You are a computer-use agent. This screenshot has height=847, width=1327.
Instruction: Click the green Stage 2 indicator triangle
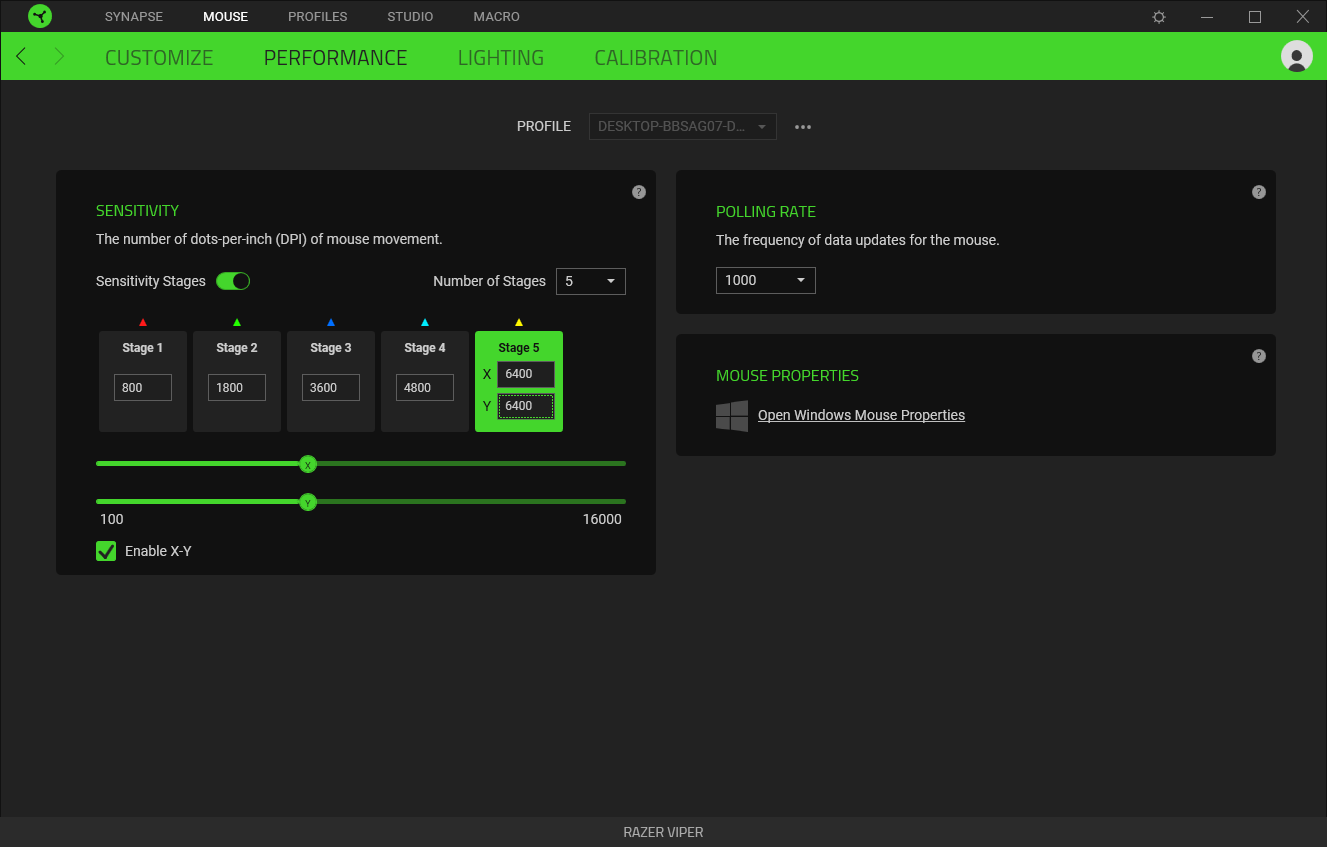pyautogui.click(x=237, y=322)
